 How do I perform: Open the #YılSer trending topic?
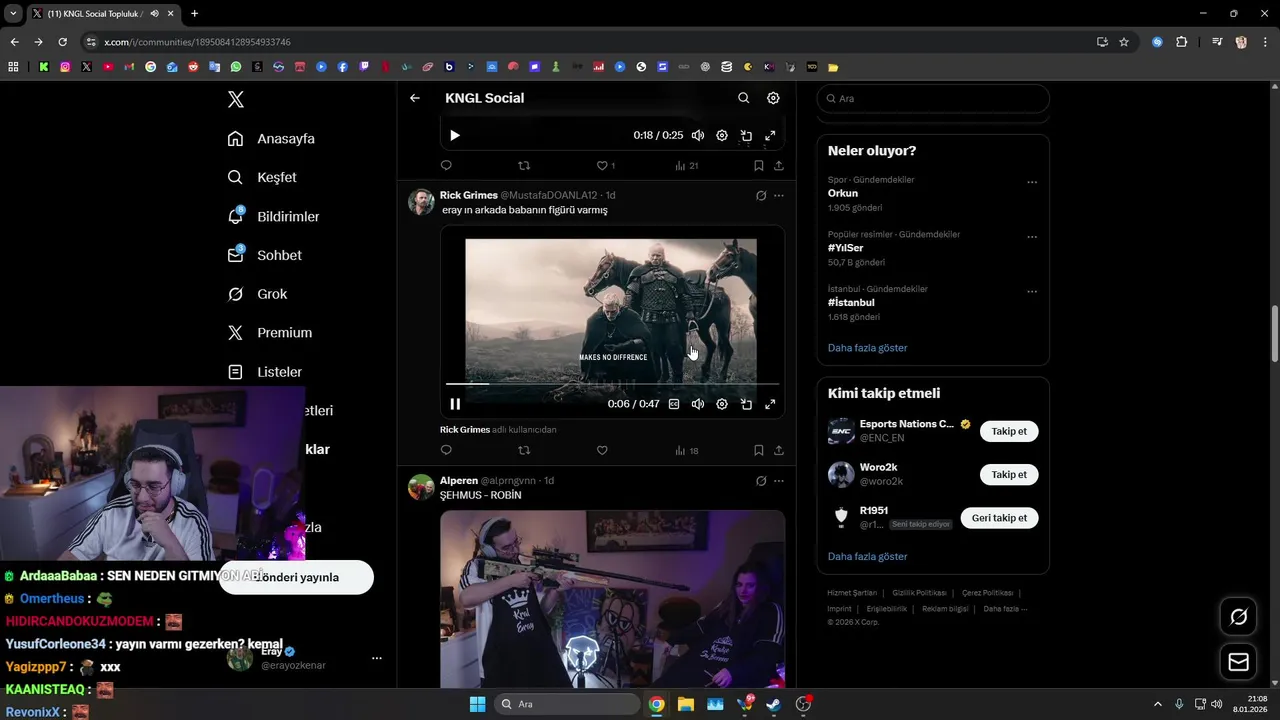click(845, 248)
